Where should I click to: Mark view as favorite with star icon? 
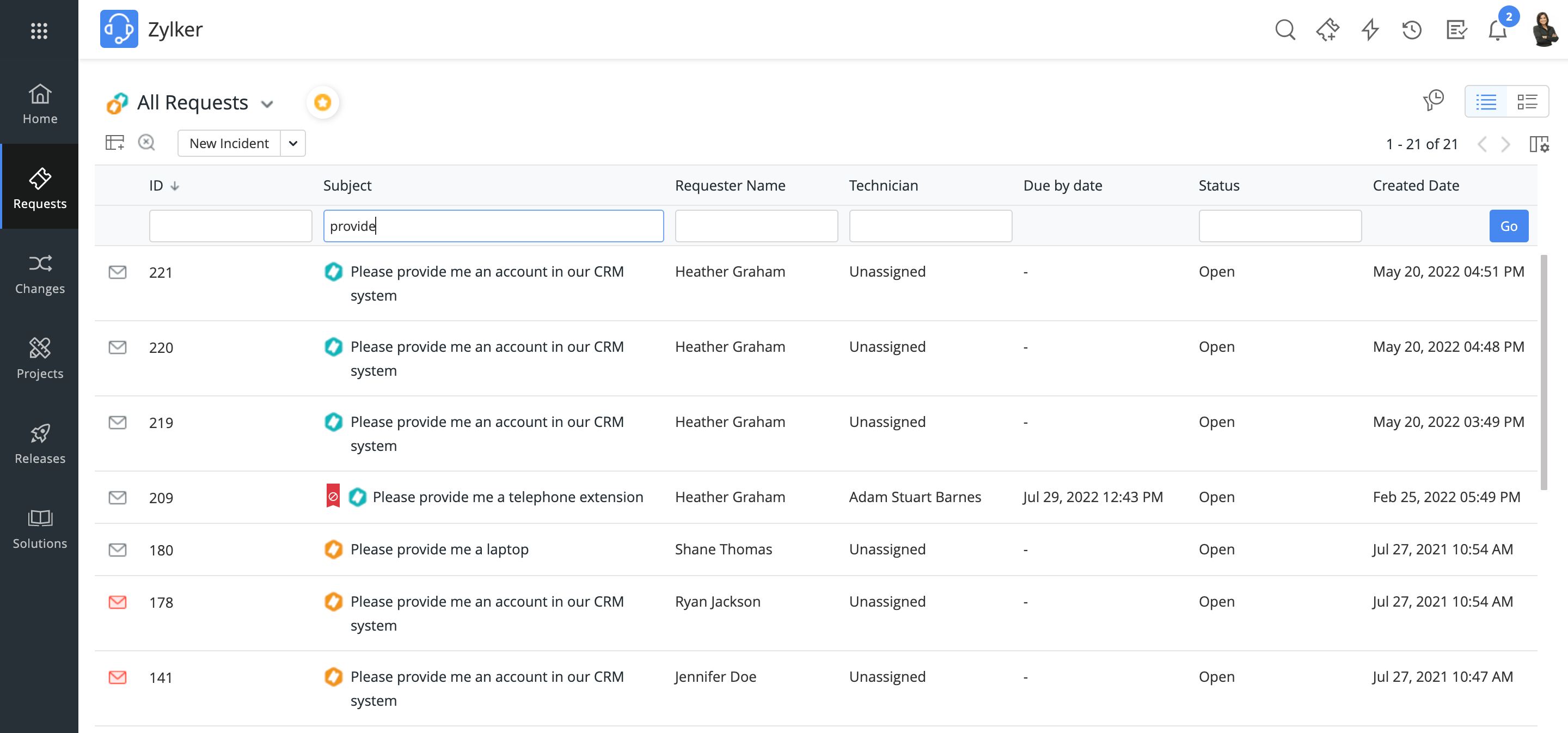323,102
